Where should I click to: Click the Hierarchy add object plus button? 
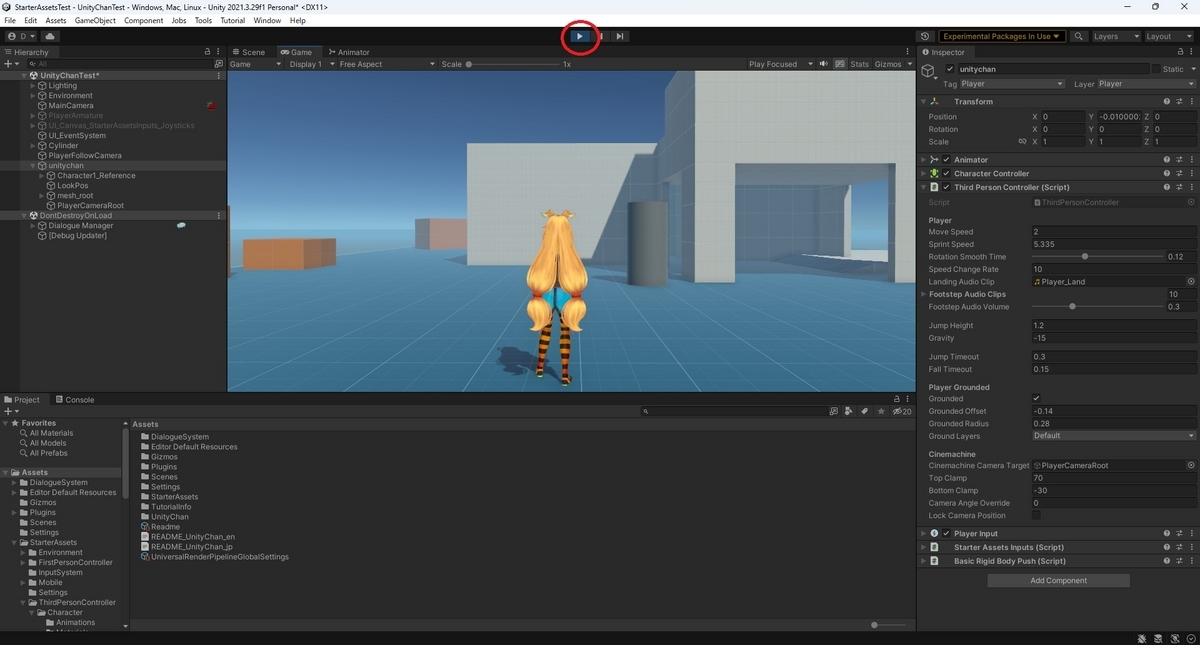click(9, 64)
